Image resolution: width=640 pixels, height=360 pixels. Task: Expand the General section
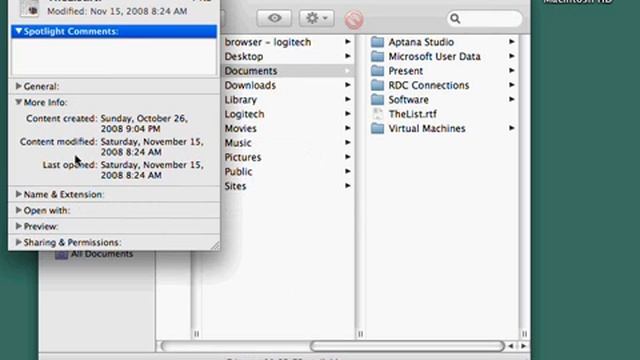[x=18, y=86]
